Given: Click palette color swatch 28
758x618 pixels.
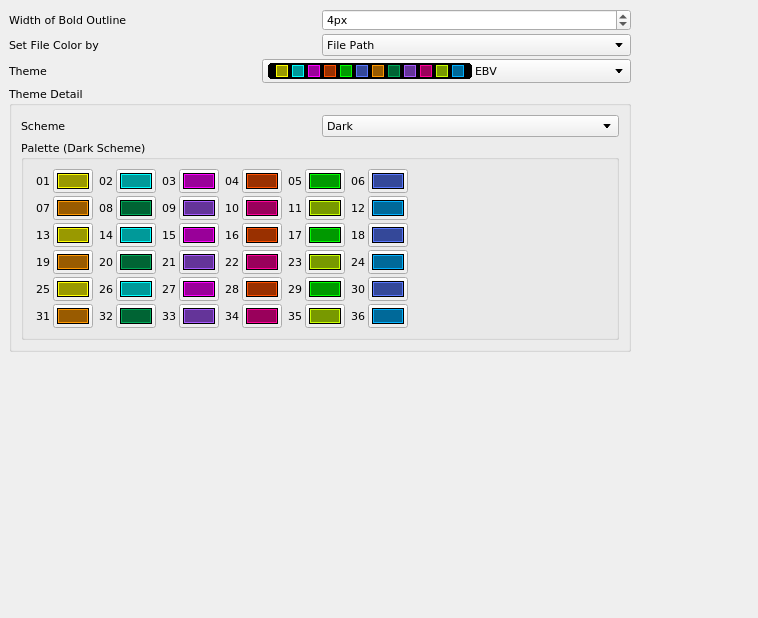Looking at the screenshot, I should [x=262, y=289].
